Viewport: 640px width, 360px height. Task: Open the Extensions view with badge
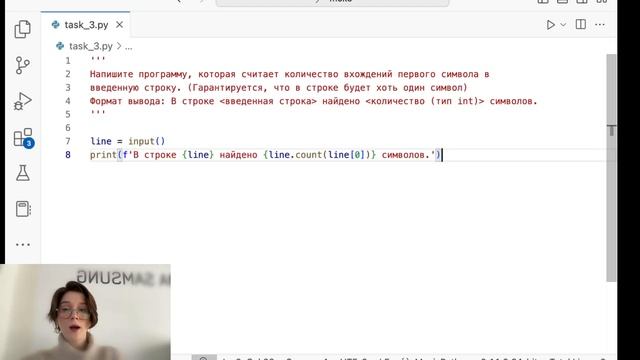pos(24,138)
